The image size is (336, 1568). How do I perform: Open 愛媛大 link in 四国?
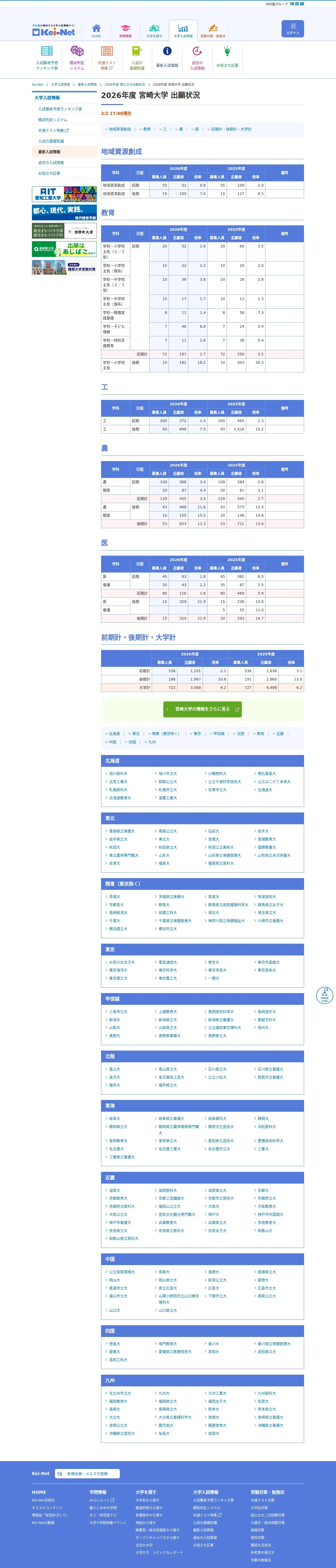(114, 1351)
